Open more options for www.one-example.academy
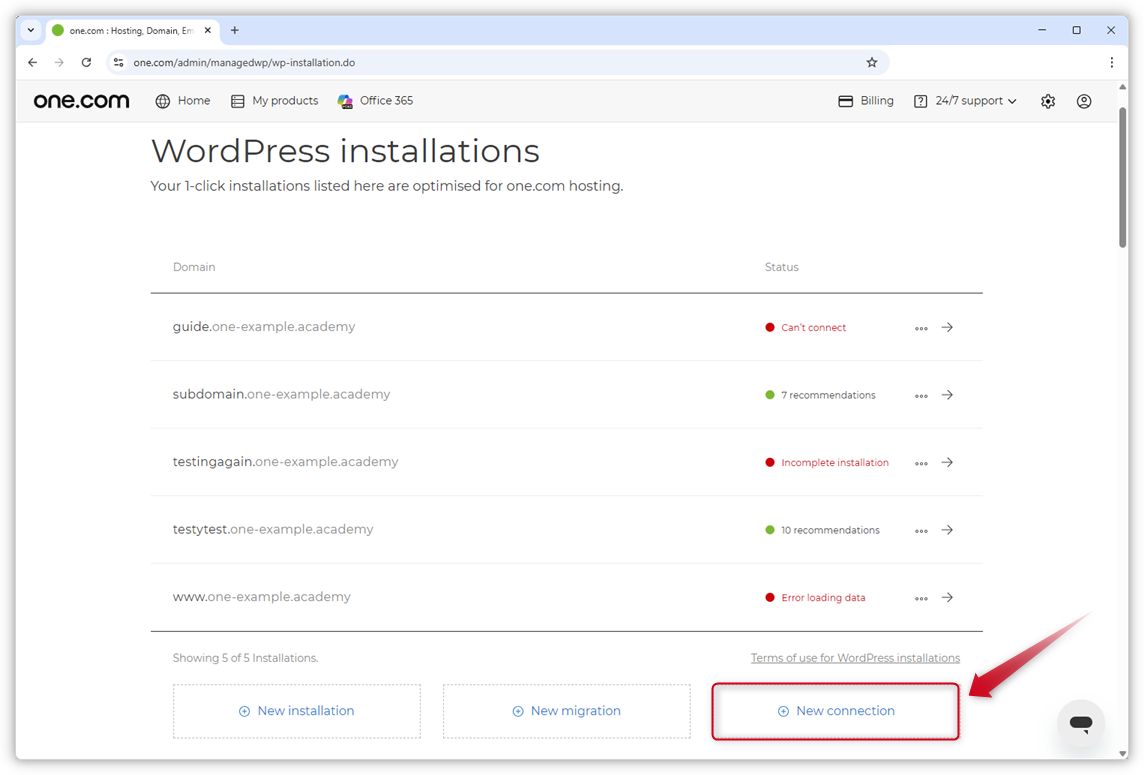 (x=921, y=598)
